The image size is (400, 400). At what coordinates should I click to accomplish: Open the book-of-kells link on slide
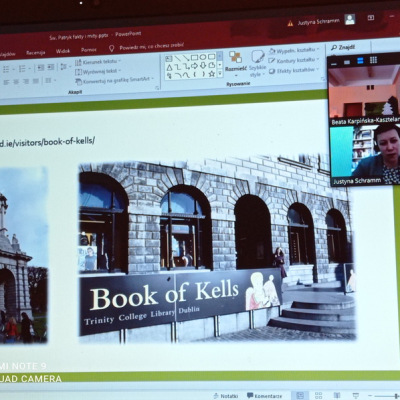pos(47,141)
